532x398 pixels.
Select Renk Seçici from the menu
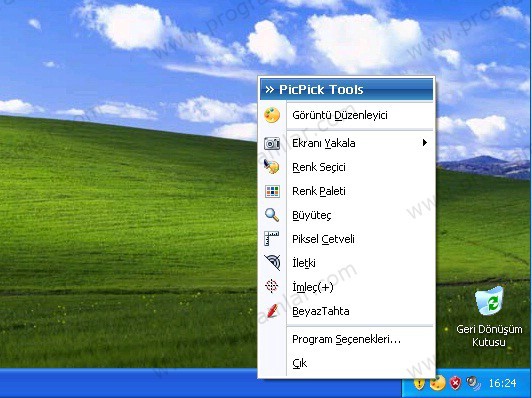(347, 167)
